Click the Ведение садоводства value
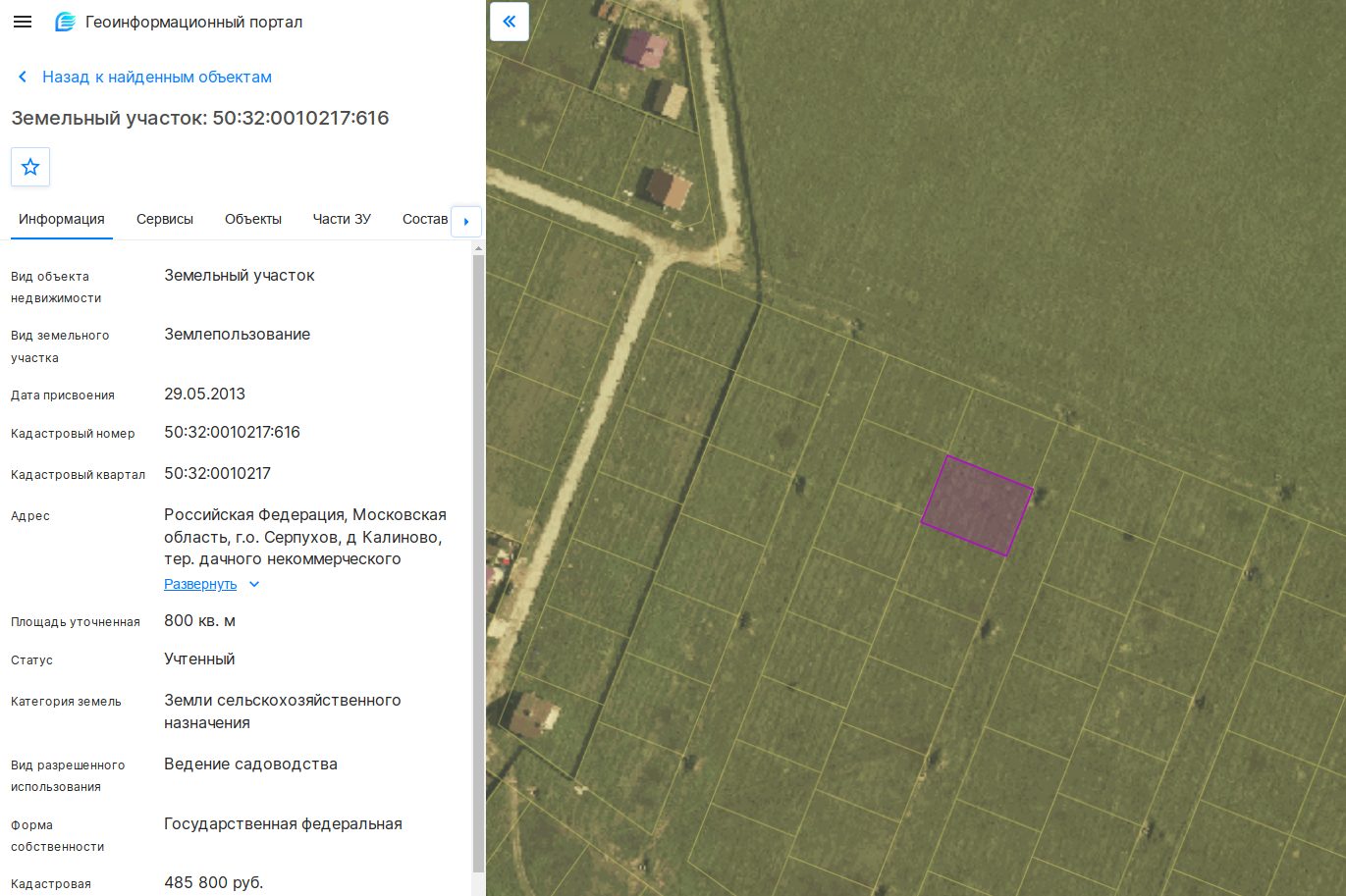The height and width of the screenshot is (896, 1346). pos(250,764)
